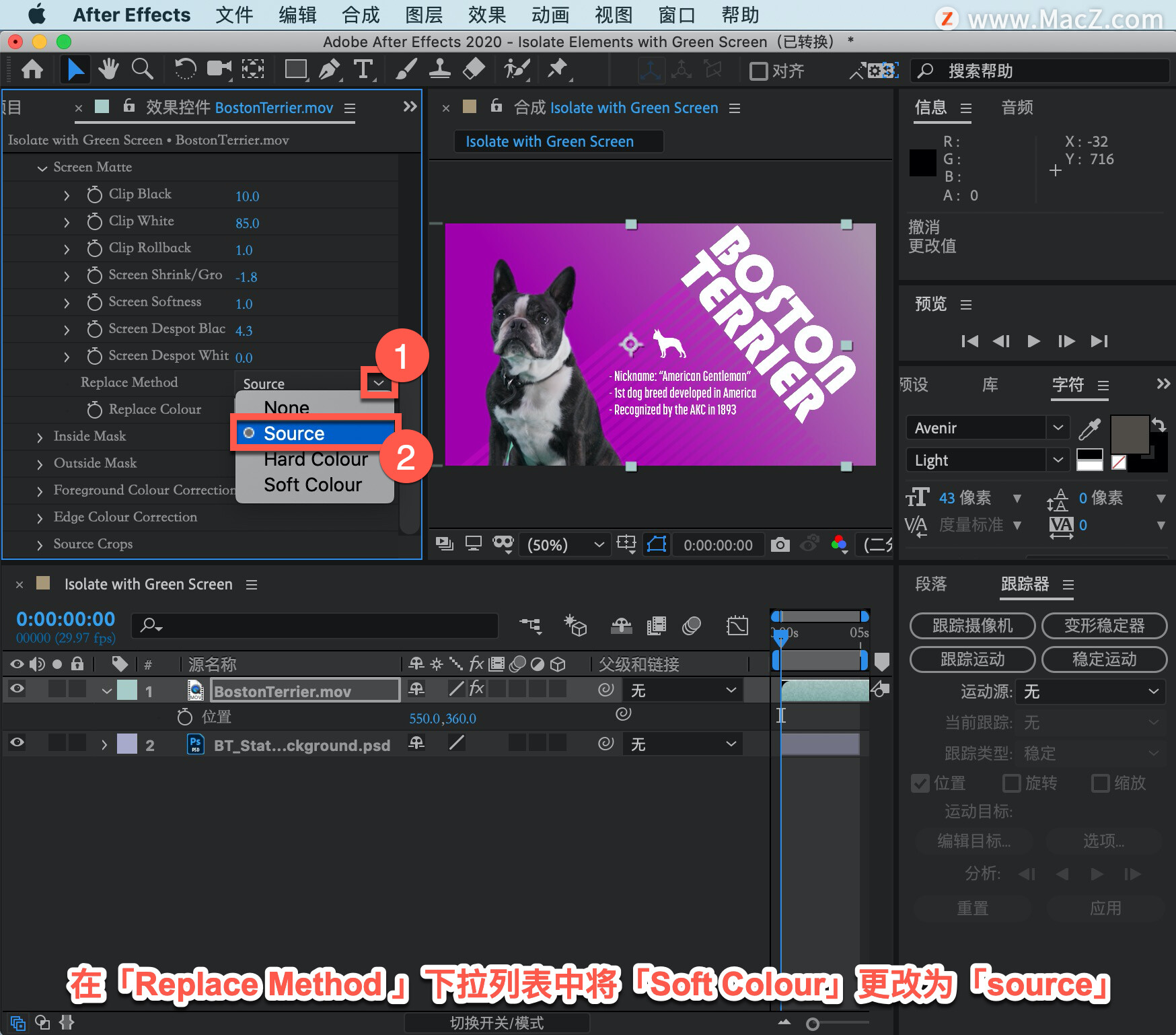The image size is (1176, 1035).
Task: Open the Avenir font family dropdown
Action: (x=1058, y=427)
